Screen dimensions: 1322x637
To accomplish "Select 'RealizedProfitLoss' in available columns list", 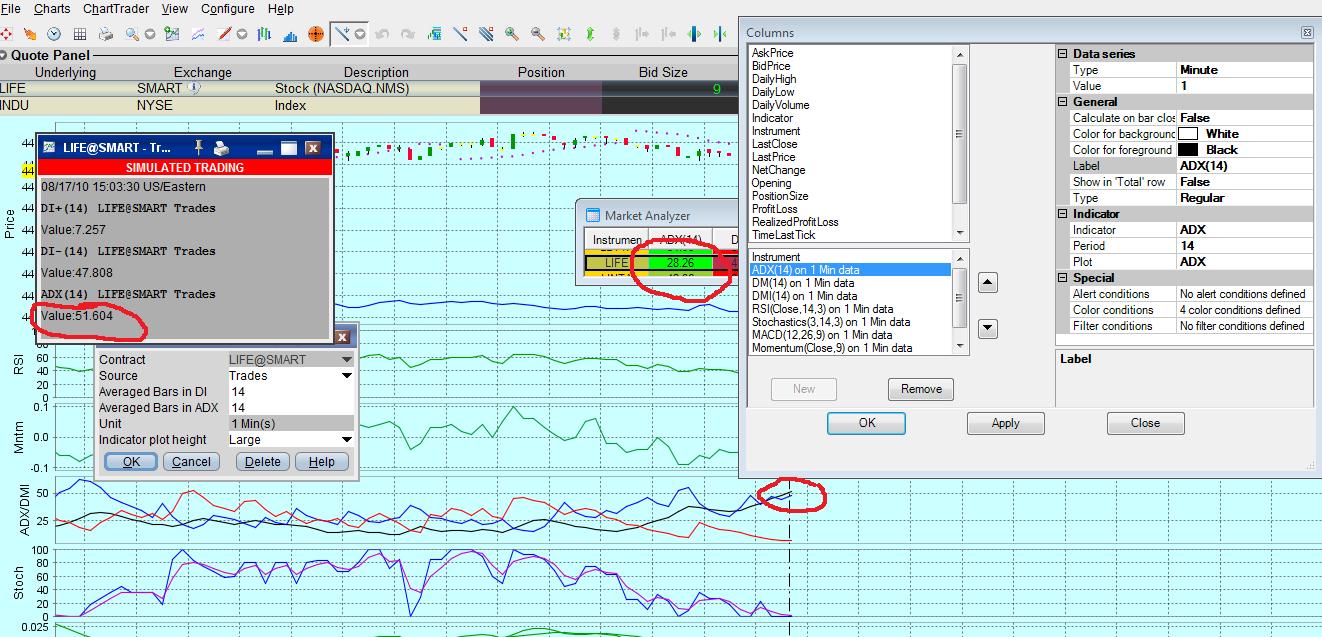I will pos(795,222).
